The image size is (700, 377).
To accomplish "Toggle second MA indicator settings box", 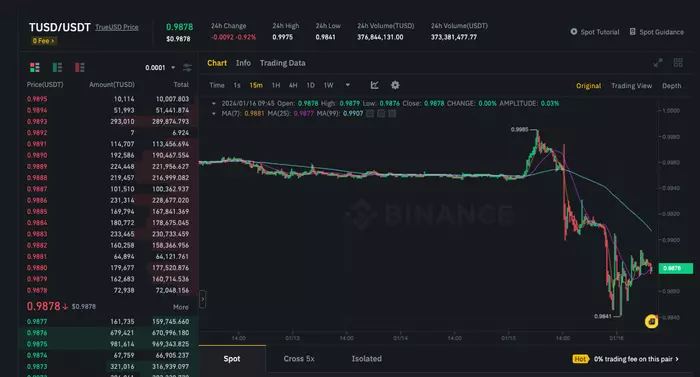I will click(381, 113).
